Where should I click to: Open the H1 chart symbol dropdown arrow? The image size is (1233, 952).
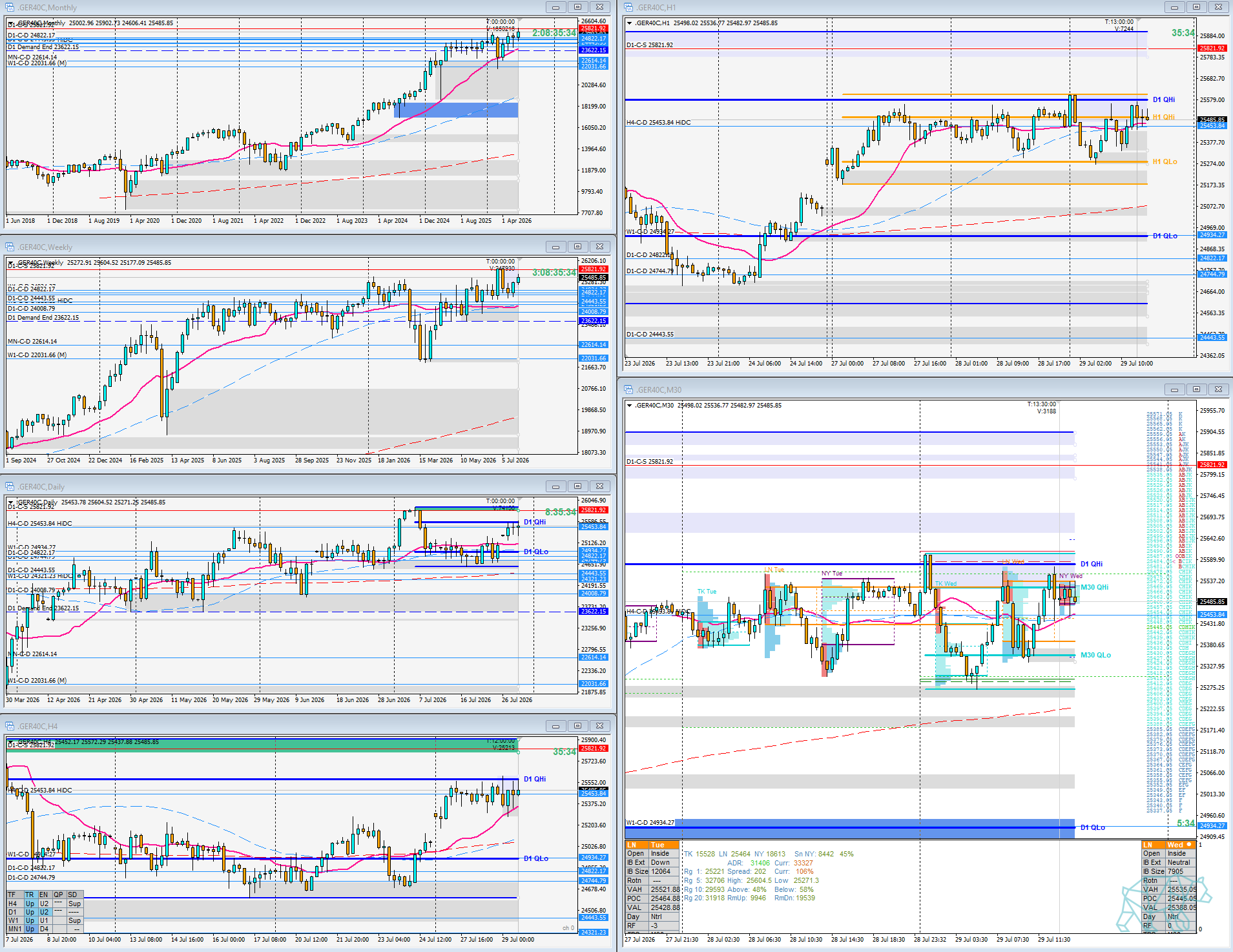click(630, 23)
